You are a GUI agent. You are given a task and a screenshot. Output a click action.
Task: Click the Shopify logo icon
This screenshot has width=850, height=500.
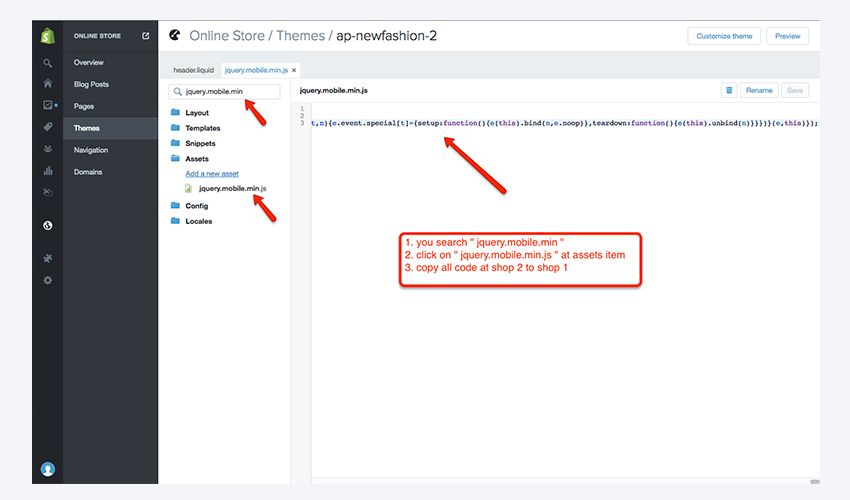click(x=48, y=36)
